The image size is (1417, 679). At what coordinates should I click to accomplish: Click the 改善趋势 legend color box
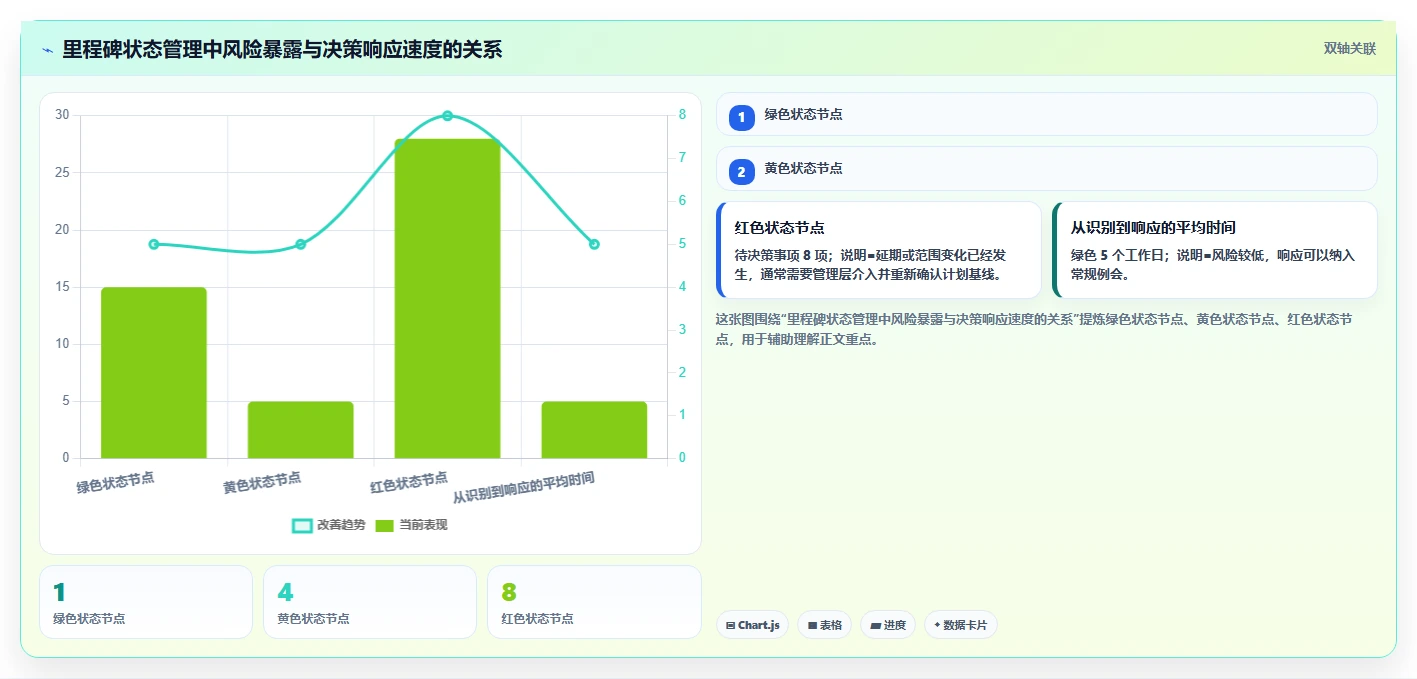coord(302,526)
